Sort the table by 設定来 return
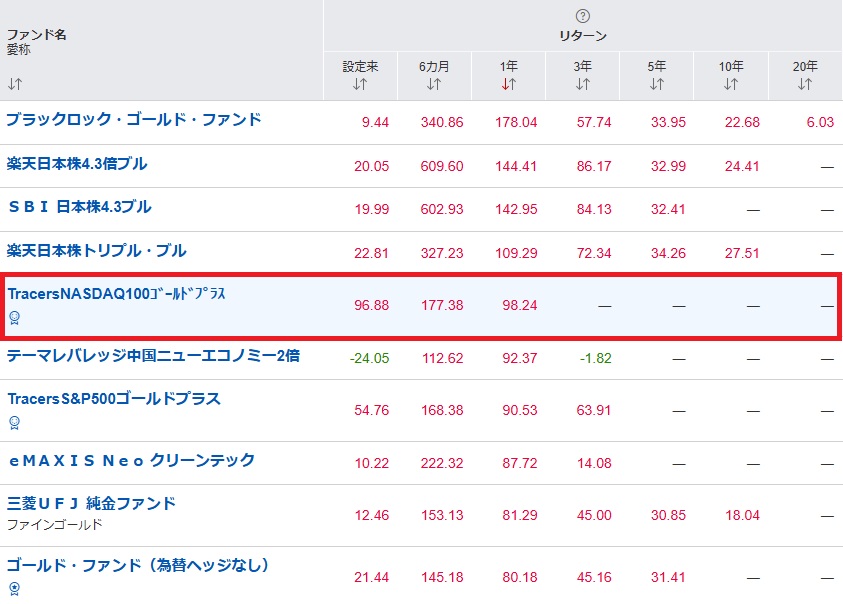Viewport: 843px width, 604px height. click(x=360, y=84)
